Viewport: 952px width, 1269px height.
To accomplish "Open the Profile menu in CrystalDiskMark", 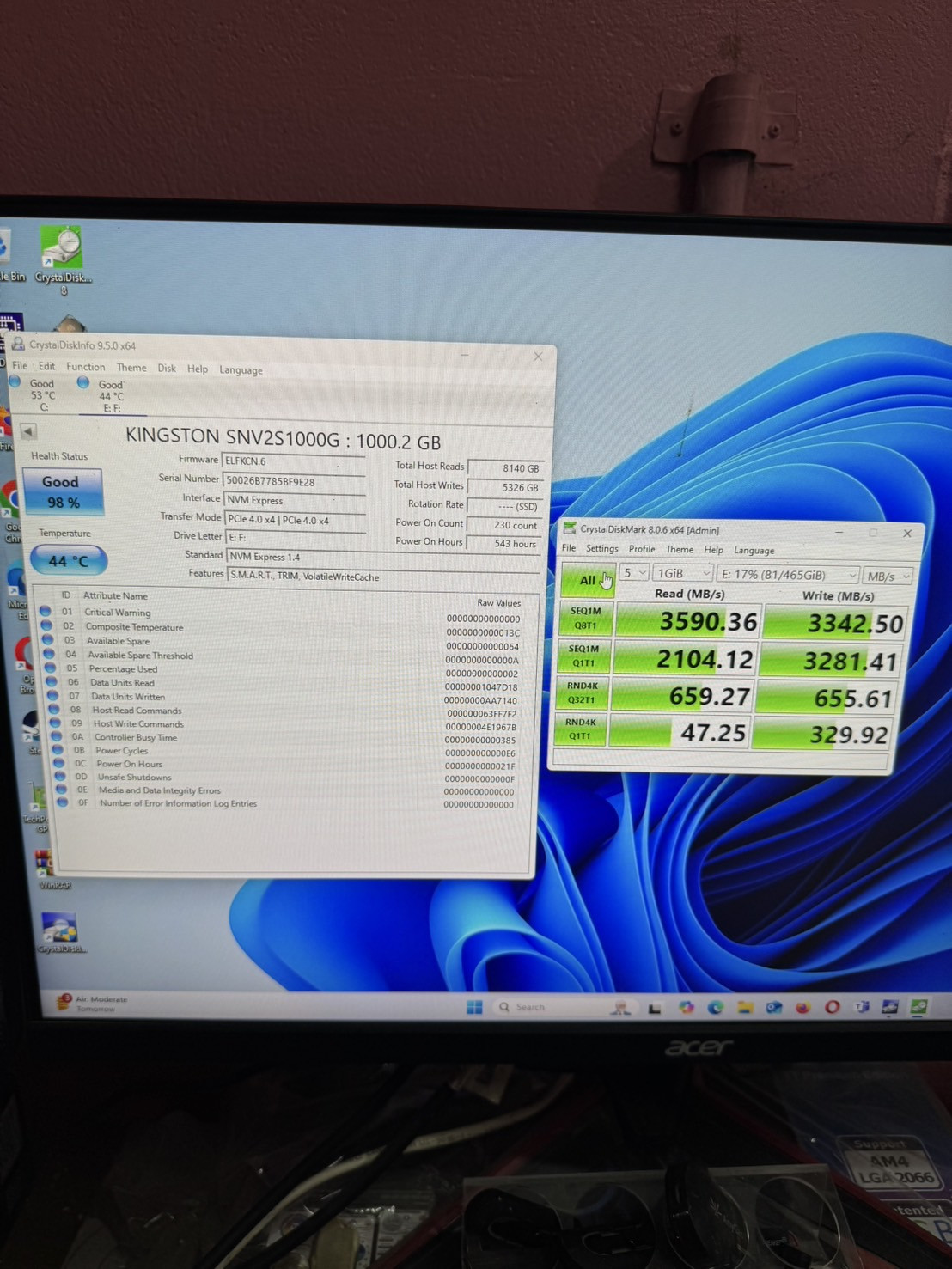I will coord(642,549).
